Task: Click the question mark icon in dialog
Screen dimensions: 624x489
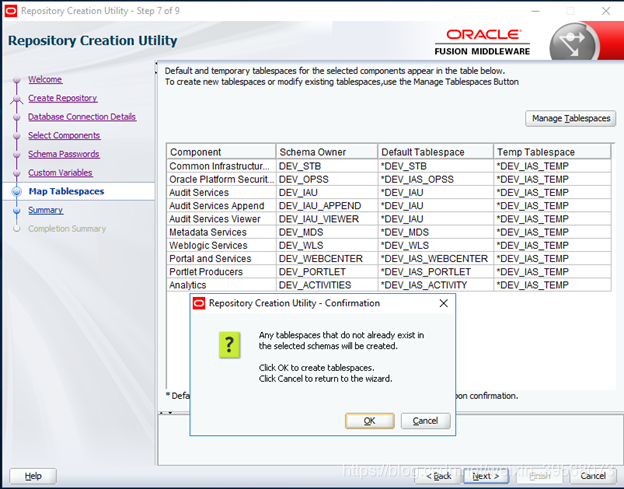Action: (x=229, y=345)
